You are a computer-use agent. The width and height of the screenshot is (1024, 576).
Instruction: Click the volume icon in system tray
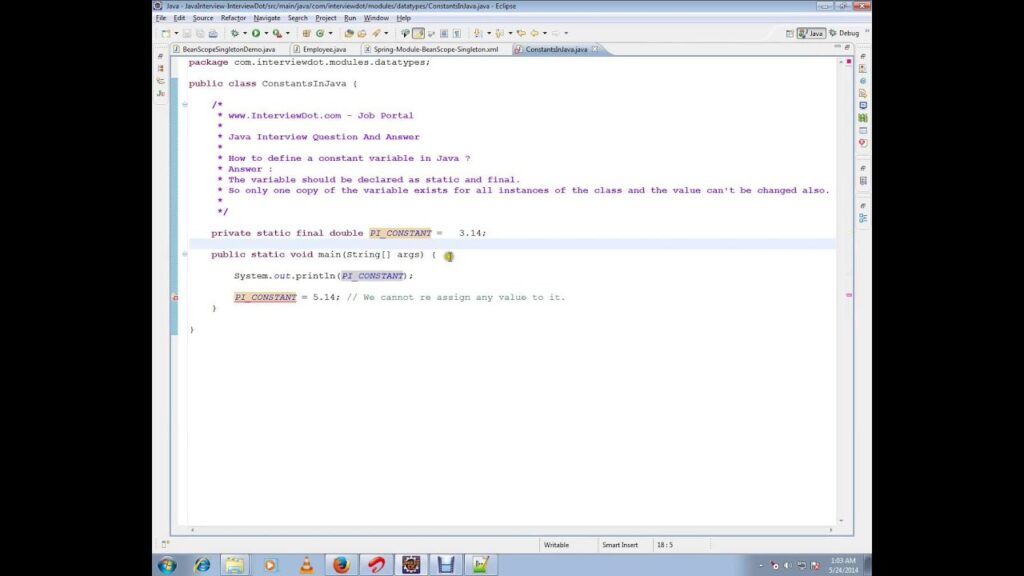(x=788, y=566)
